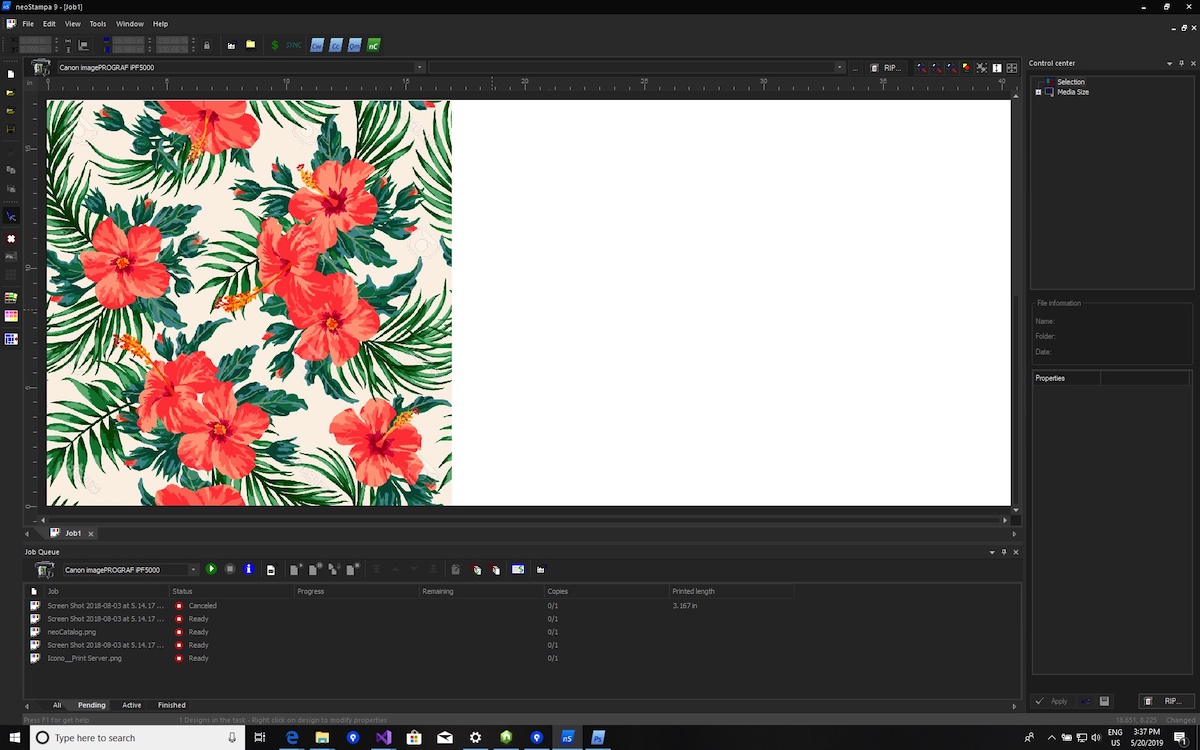
Task: Select the neoCatalog.png job row
Action: (72, 632)
